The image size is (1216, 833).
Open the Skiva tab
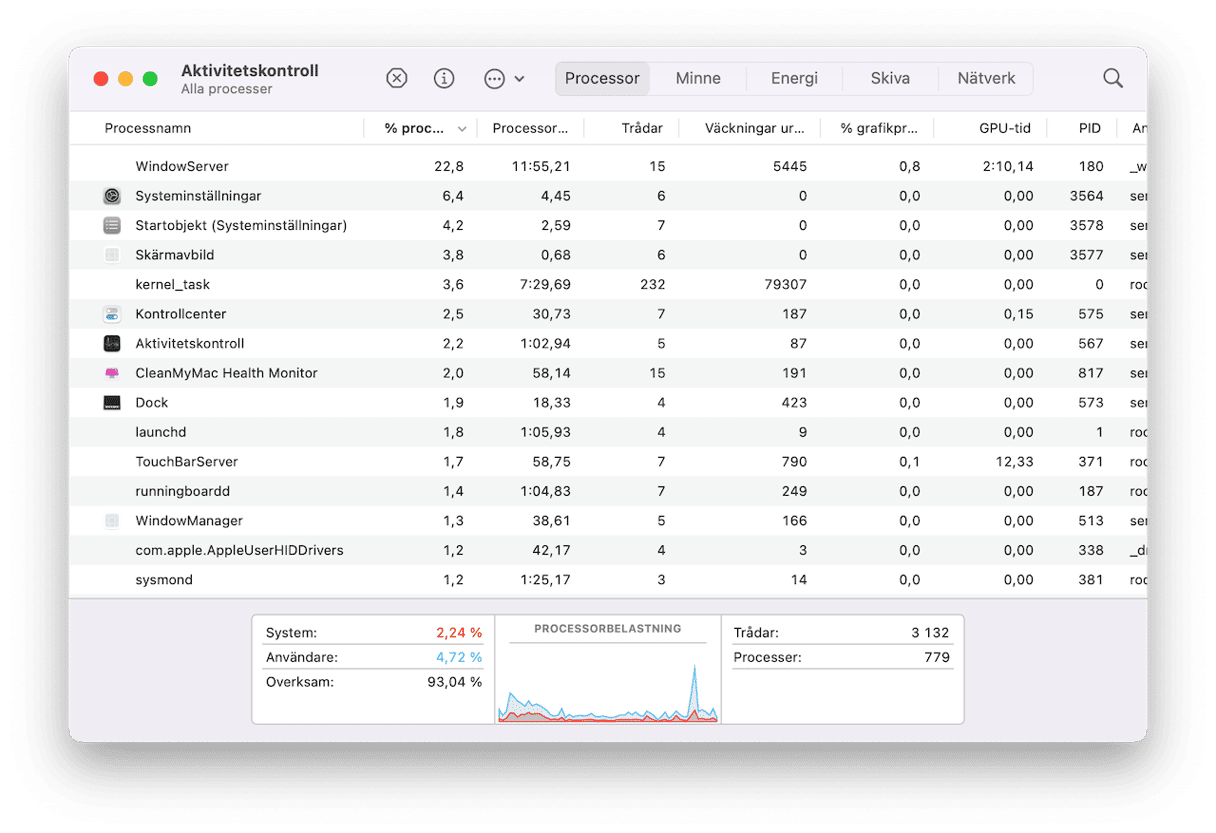point(890,78)
